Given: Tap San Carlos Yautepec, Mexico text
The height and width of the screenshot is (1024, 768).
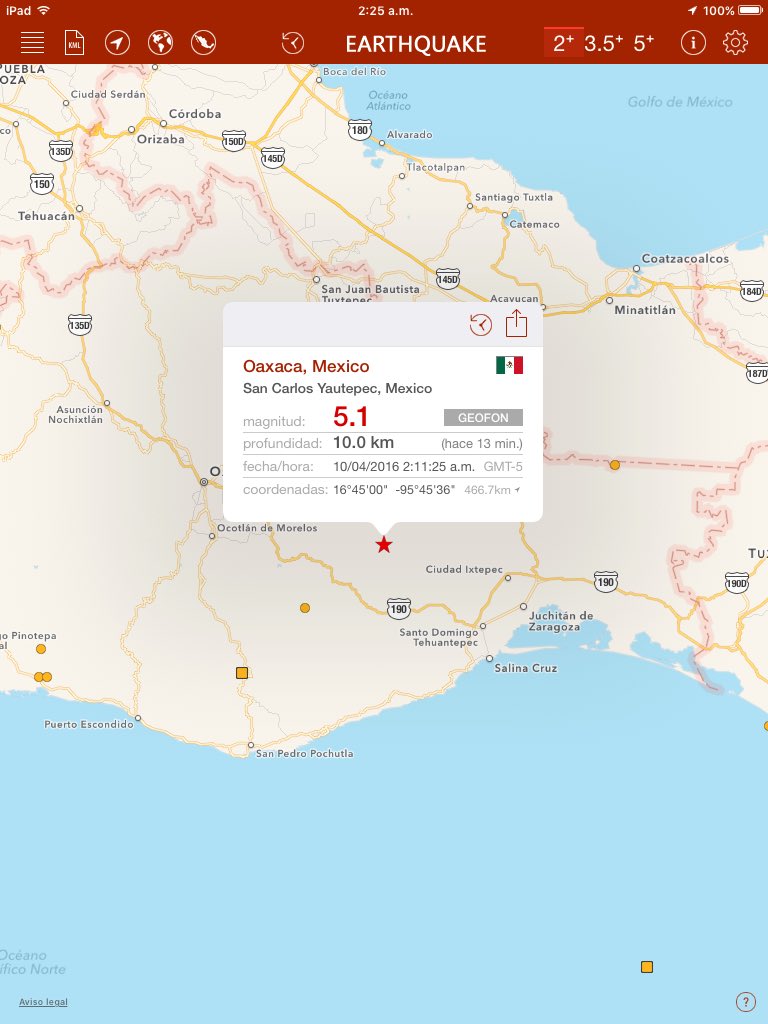Looking at the screenshot, I should [x=338, y=389].
